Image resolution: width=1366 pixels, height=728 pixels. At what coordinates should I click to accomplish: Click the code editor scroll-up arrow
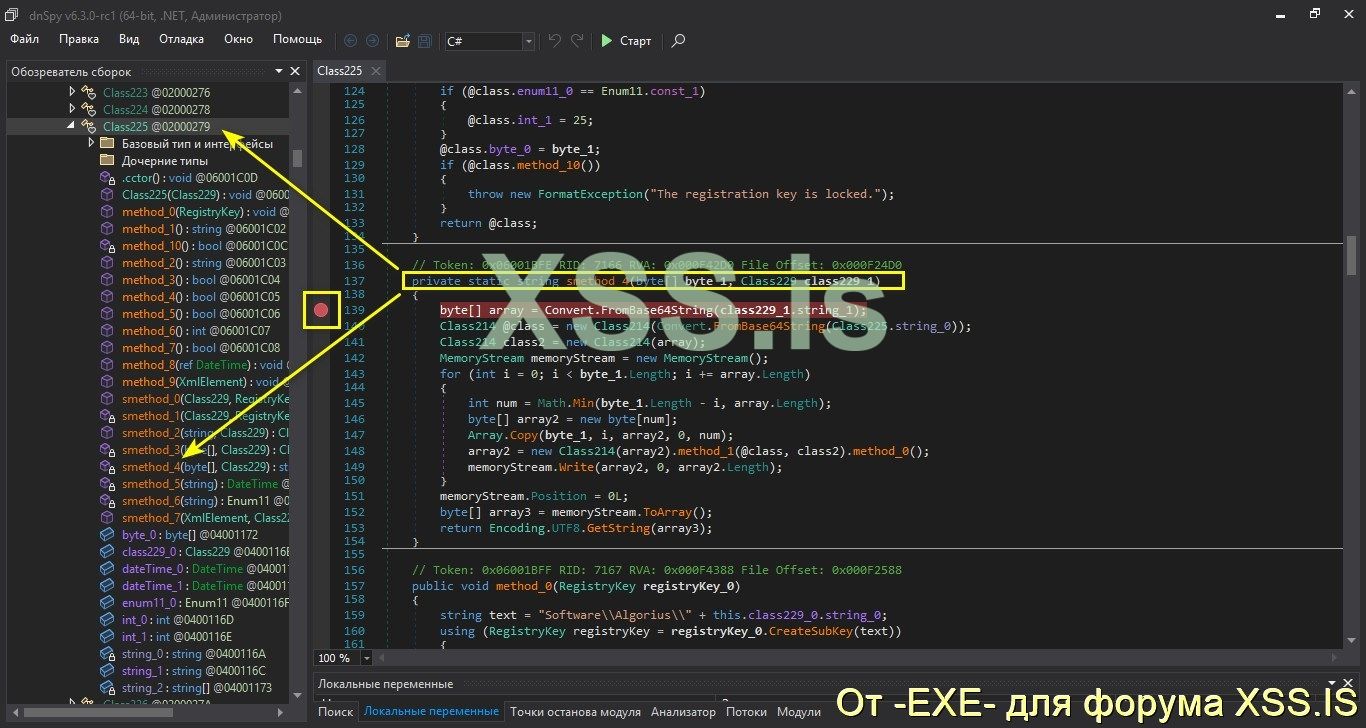click(x=1351, y=90)
